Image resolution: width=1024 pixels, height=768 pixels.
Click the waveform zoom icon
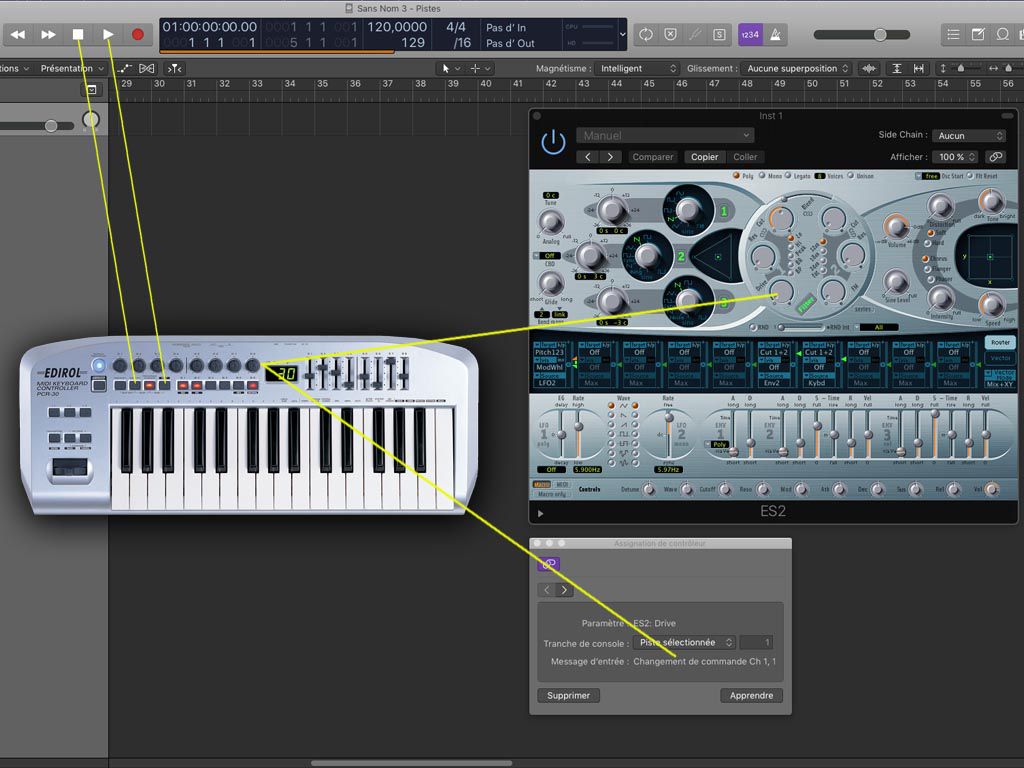(869, 69)
